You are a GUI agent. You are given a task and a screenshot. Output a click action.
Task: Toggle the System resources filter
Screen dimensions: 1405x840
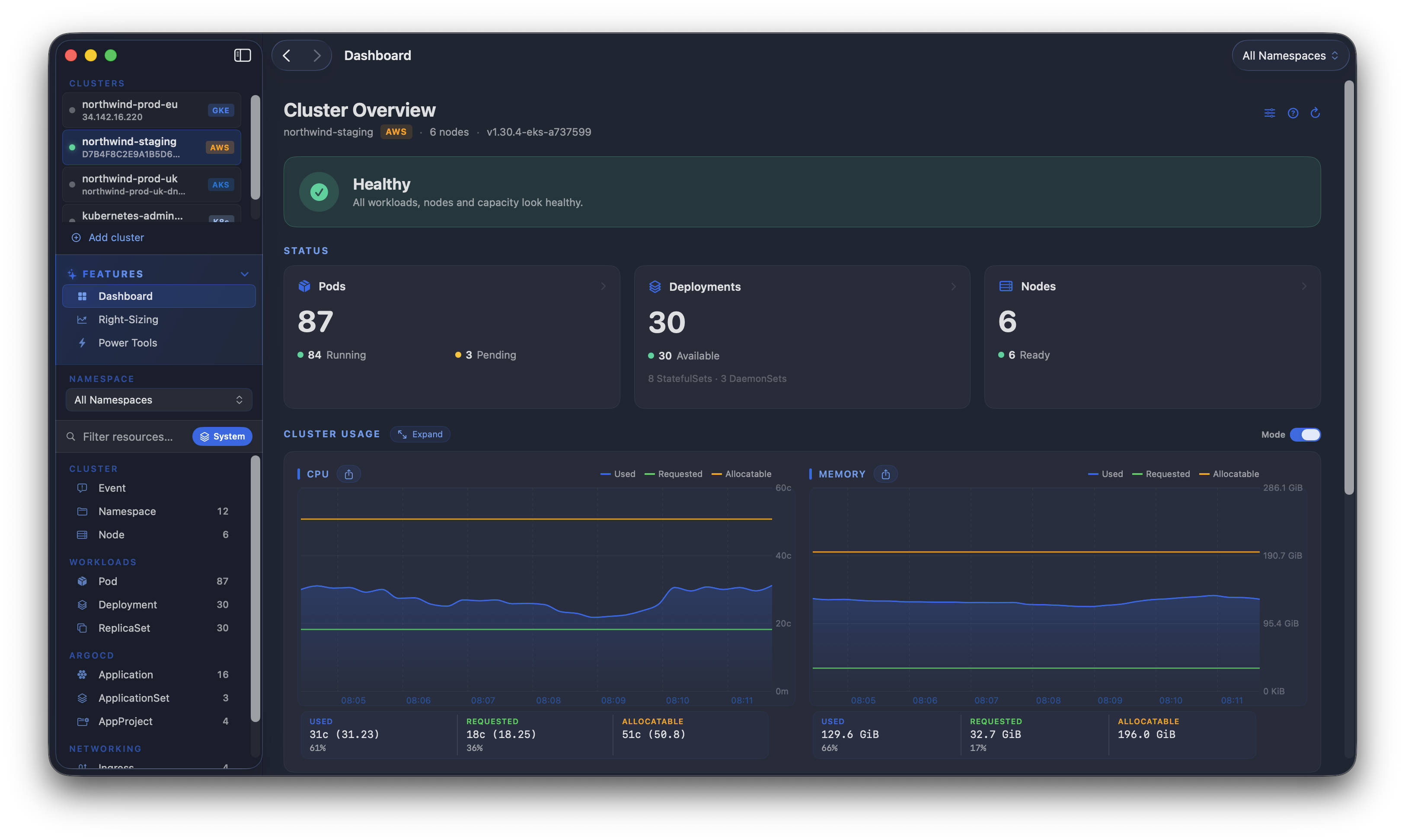point(222,436)
